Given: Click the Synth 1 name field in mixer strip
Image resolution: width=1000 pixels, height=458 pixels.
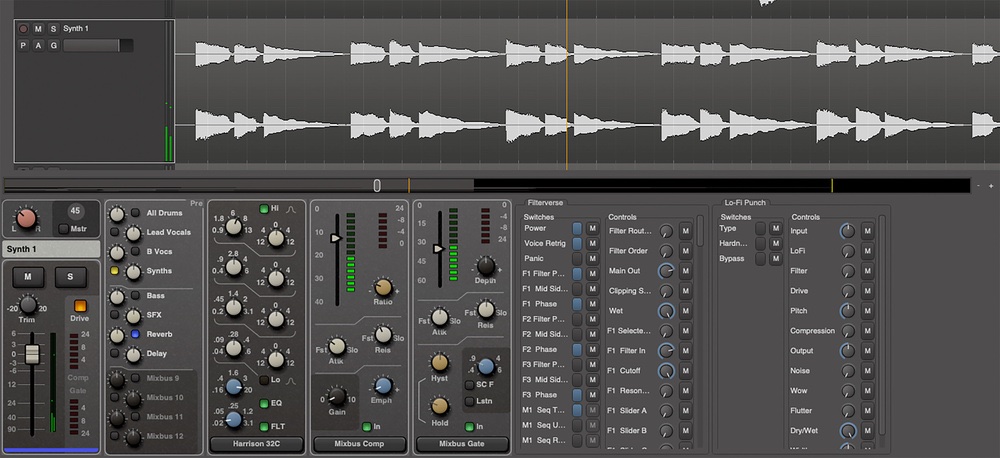Looking at the screenshot, I should click(50, 249).
